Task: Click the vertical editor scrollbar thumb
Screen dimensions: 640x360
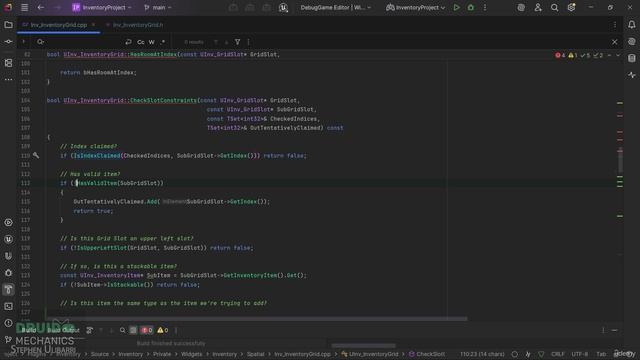Action: [x=620, y=160]
